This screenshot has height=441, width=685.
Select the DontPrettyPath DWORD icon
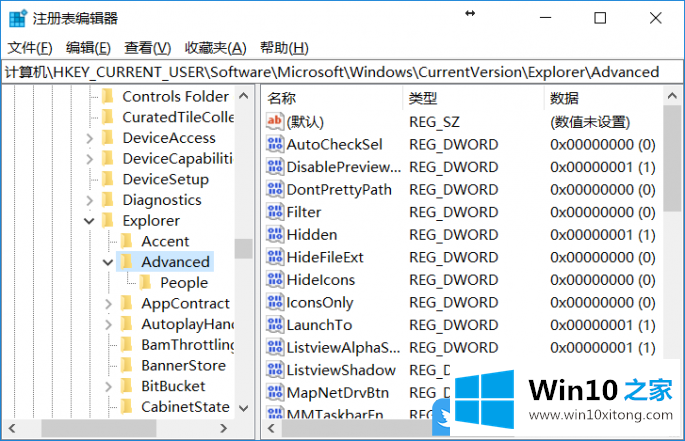tap(274, 189)
